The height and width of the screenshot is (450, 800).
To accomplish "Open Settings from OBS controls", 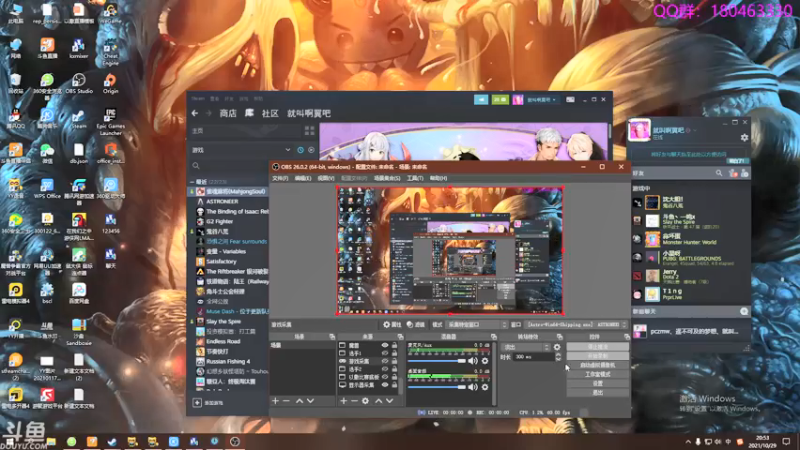I will click(597, 383).
